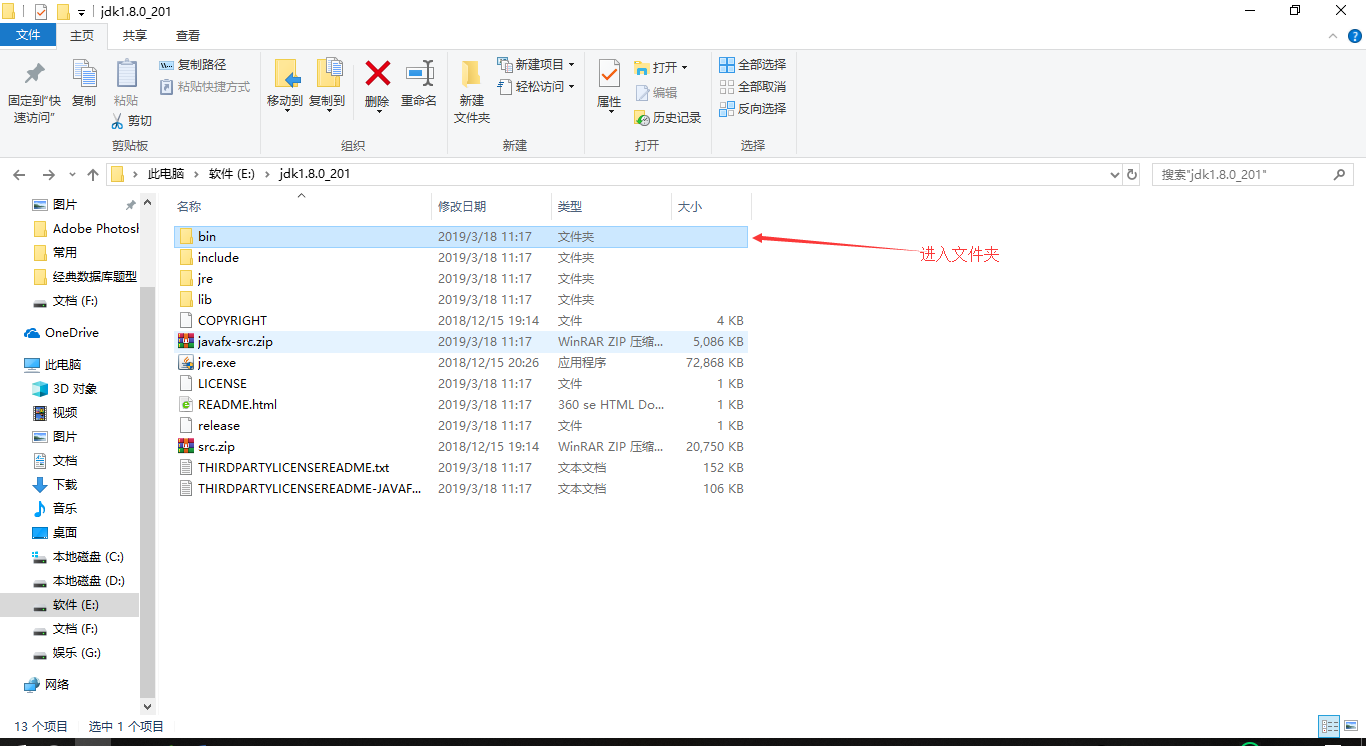Open the address bar history dropdown
Screen dimensions: 1366x746
point(1115,174)
